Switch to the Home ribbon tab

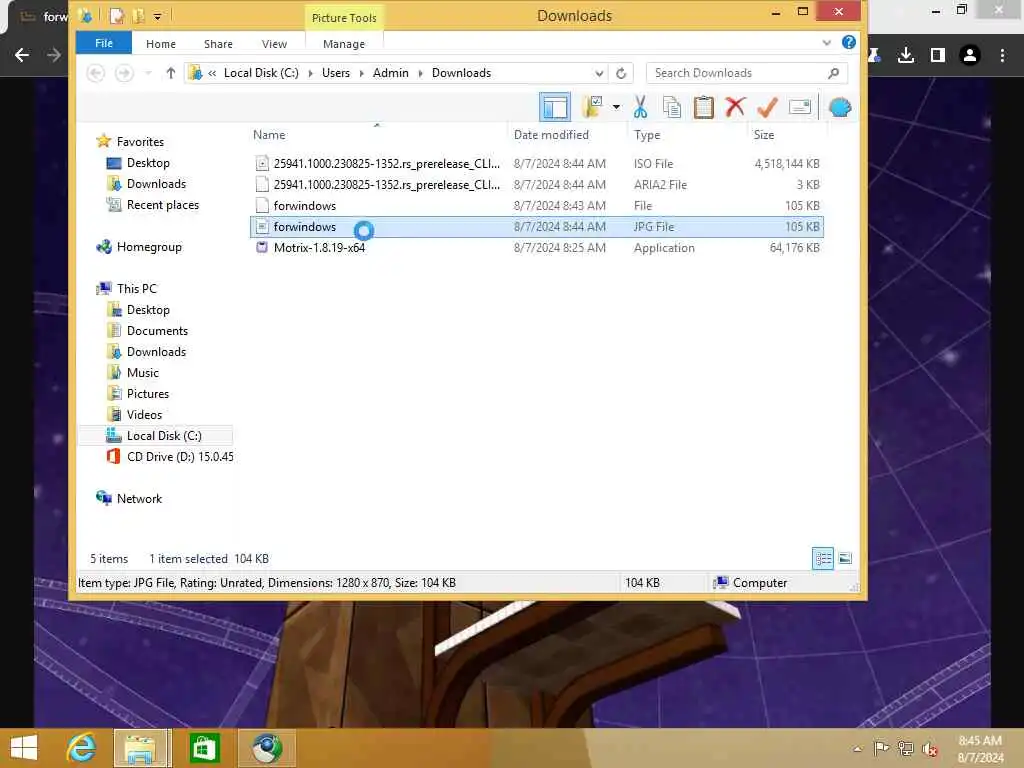161,44
